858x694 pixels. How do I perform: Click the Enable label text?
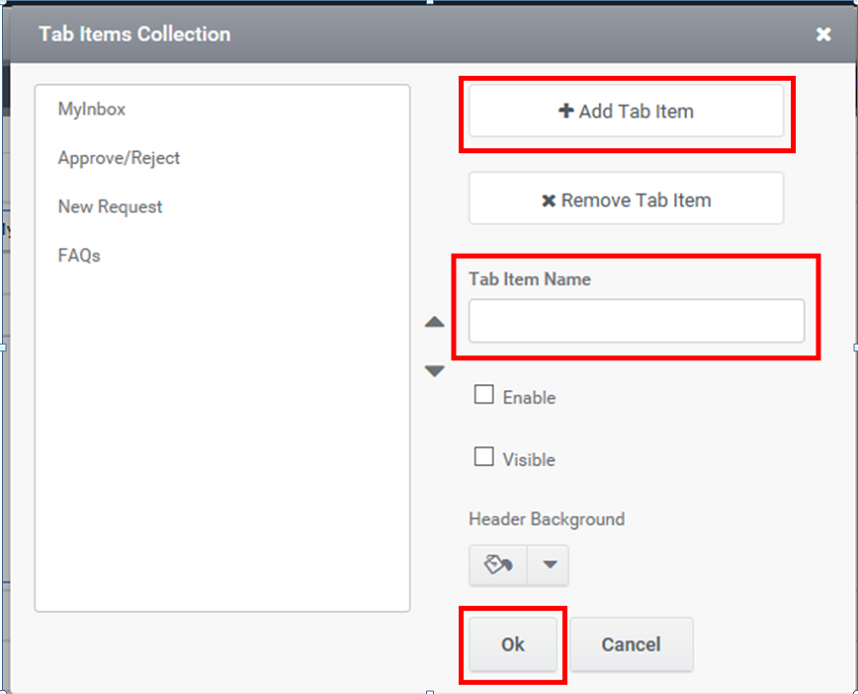click(529, 397)
